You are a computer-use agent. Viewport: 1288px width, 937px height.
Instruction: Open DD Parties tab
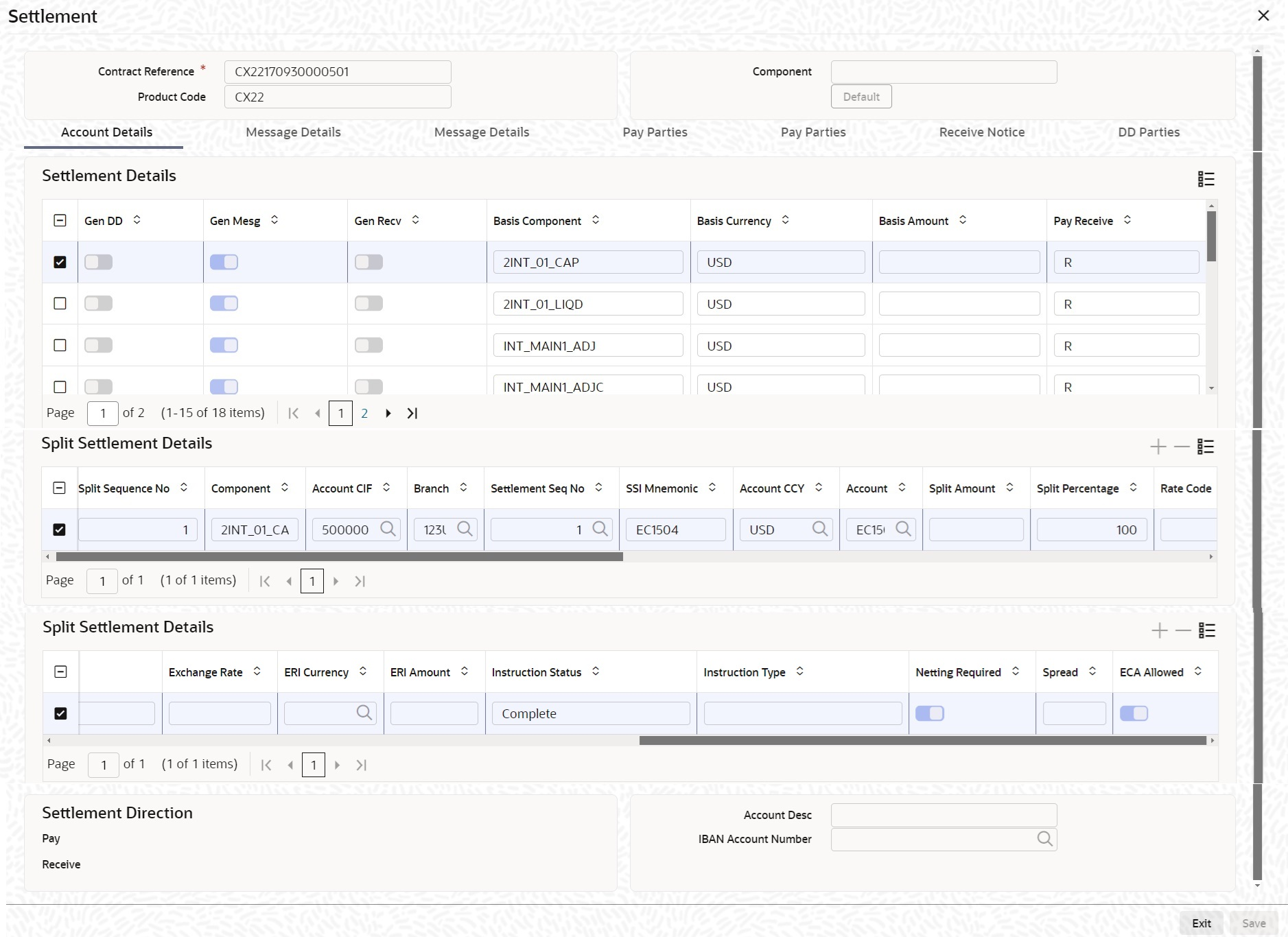pyautogui.click(x=1149, y=132)
